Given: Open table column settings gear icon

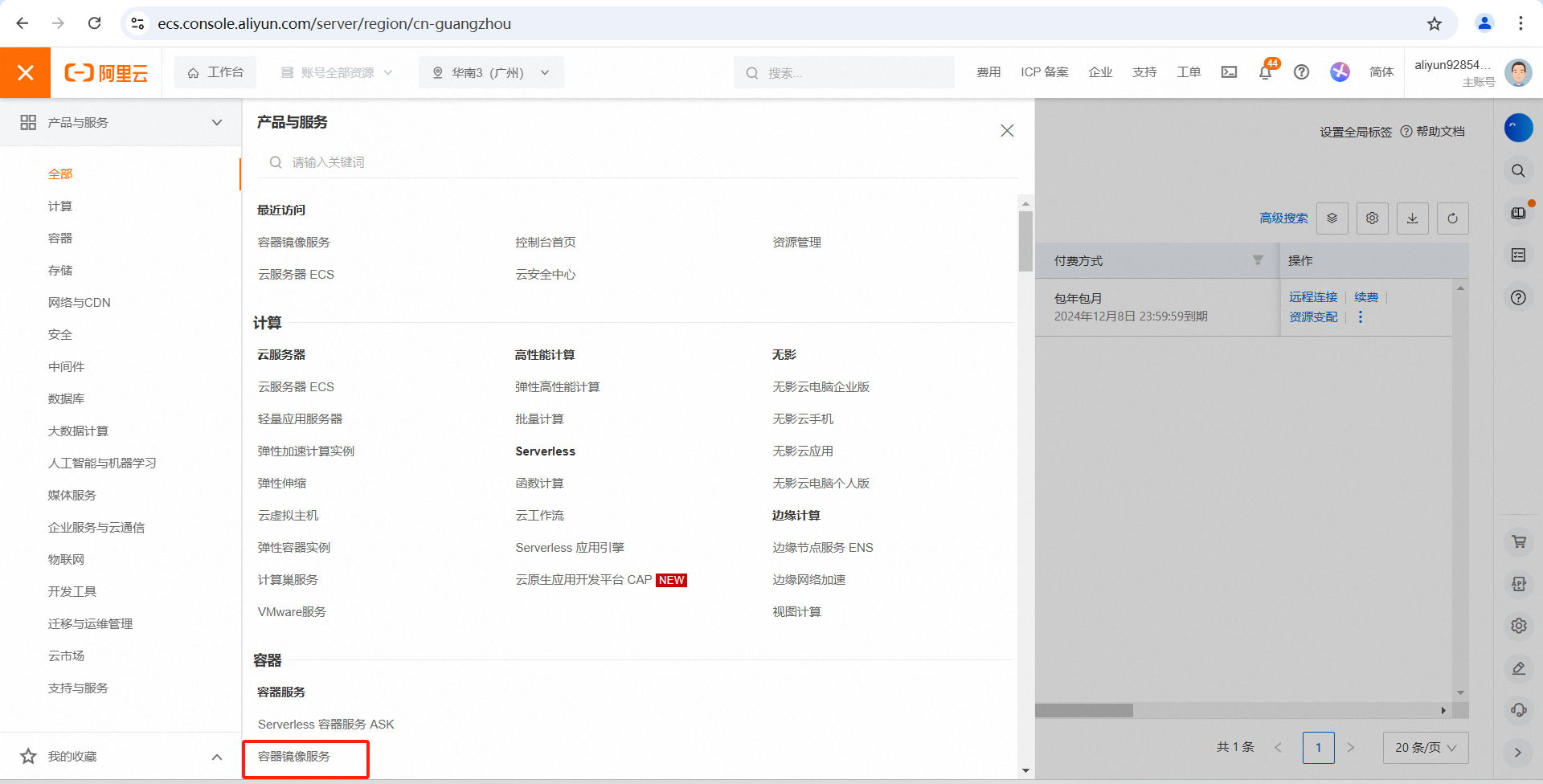Looking at the screenshot, I should point(1372,218).
